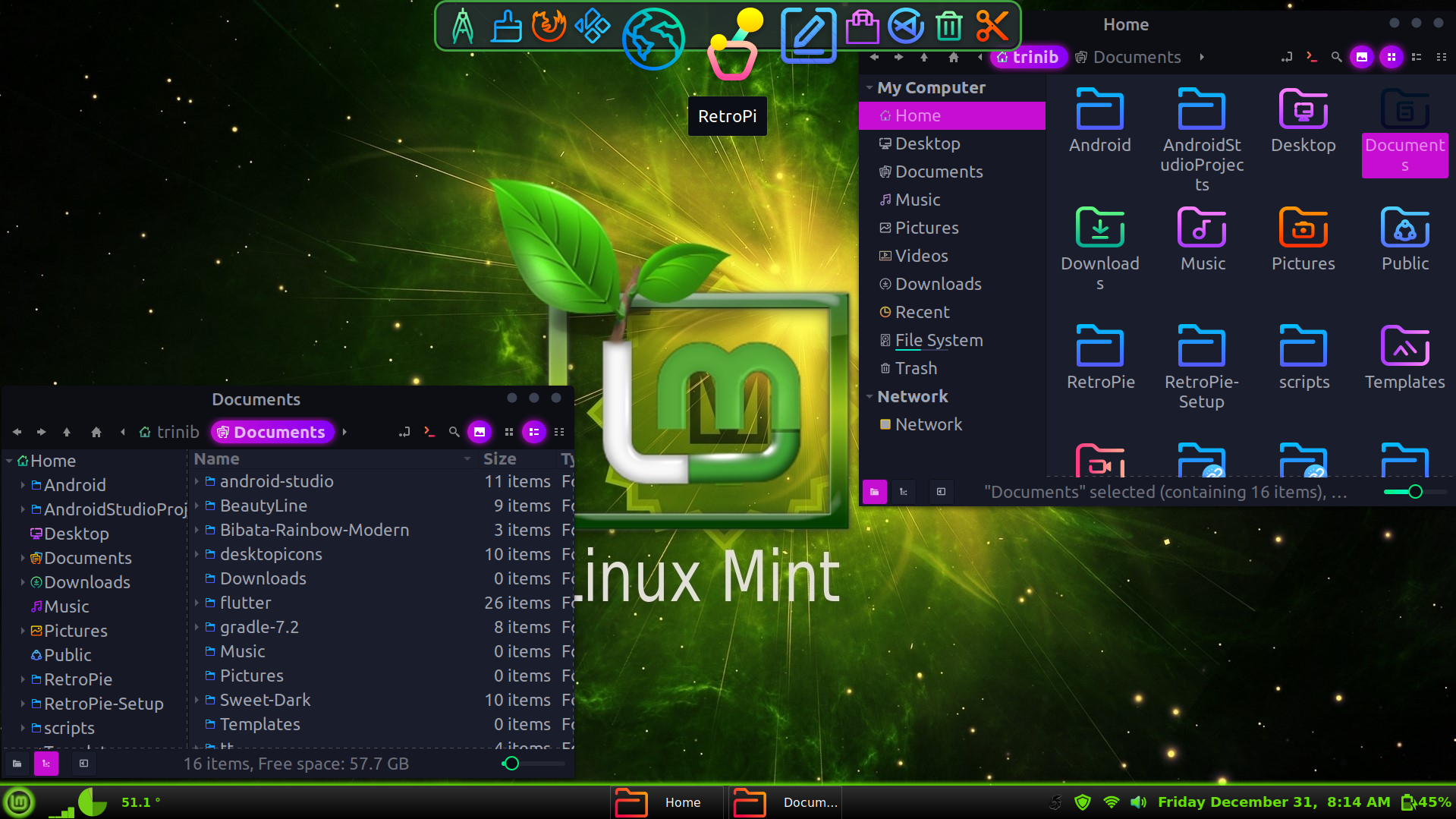This screenshot has width=1456, height=819.
Task: Launch the RetroPi dock icon
Action: 735,44
